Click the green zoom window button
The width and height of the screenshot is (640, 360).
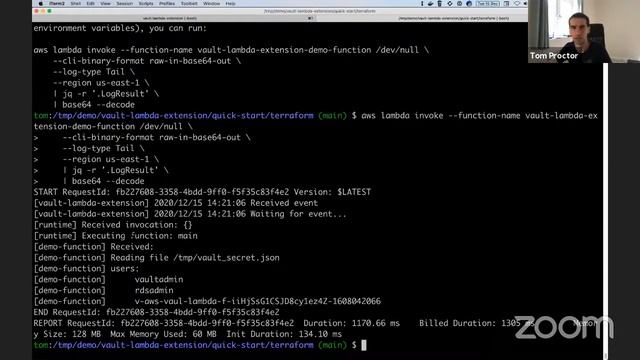point(49,11)
